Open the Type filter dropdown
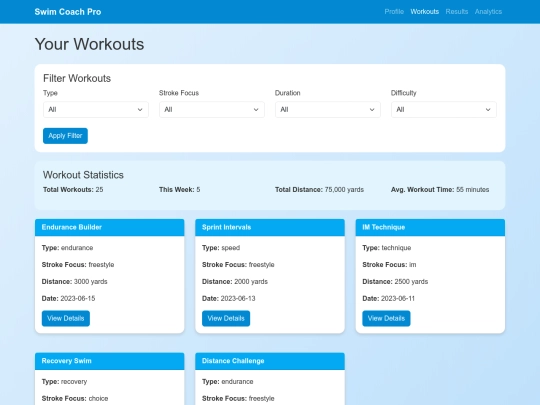The width and height of the screenshot is (540, 405). (96, 110)
